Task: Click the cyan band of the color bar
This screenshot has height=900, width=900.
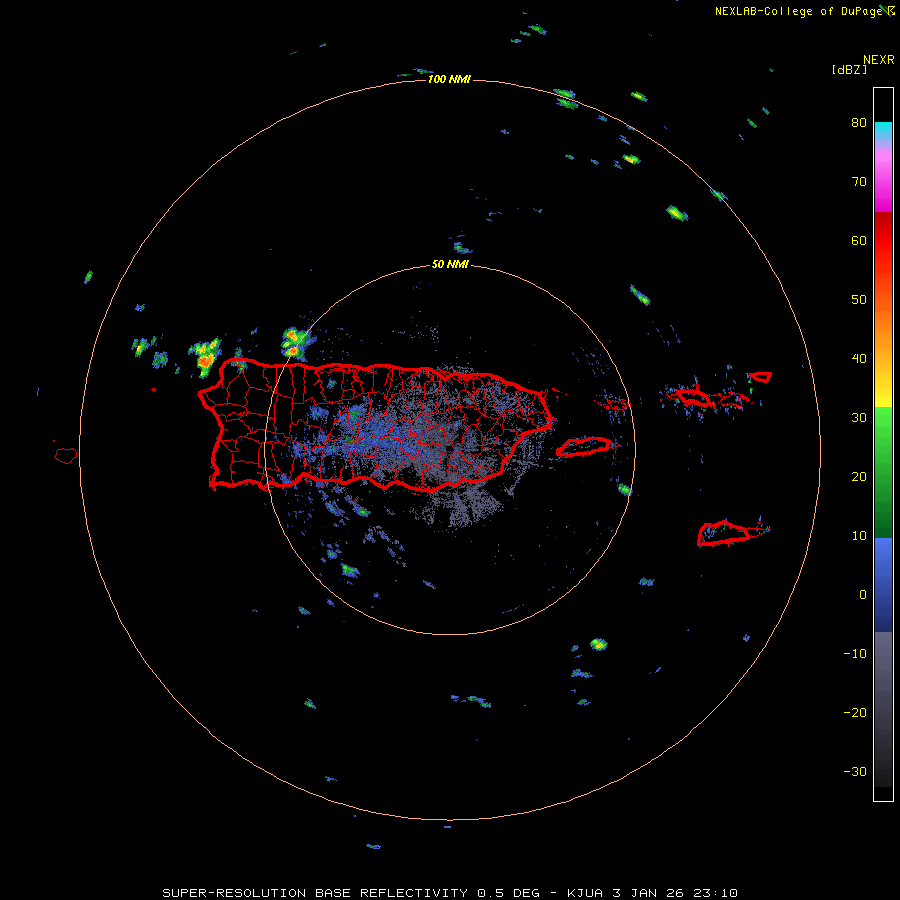Action: click(883, 131)
